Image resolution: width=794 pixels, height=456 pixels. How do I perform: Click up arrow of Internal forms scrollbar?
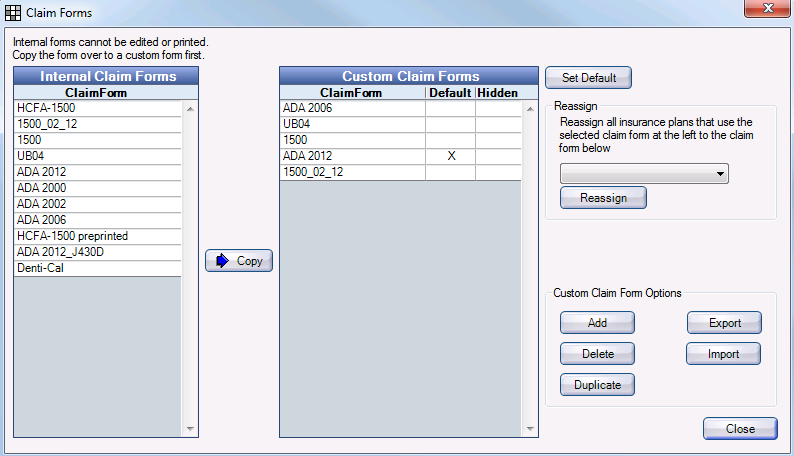pyautogui.click(x=190, y=109)
